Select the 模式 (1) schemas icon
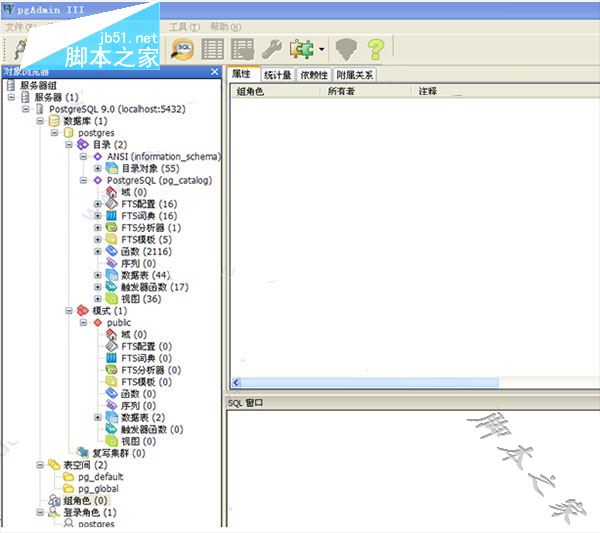Screen dimensions: 600x533 [x=83, y=311]
